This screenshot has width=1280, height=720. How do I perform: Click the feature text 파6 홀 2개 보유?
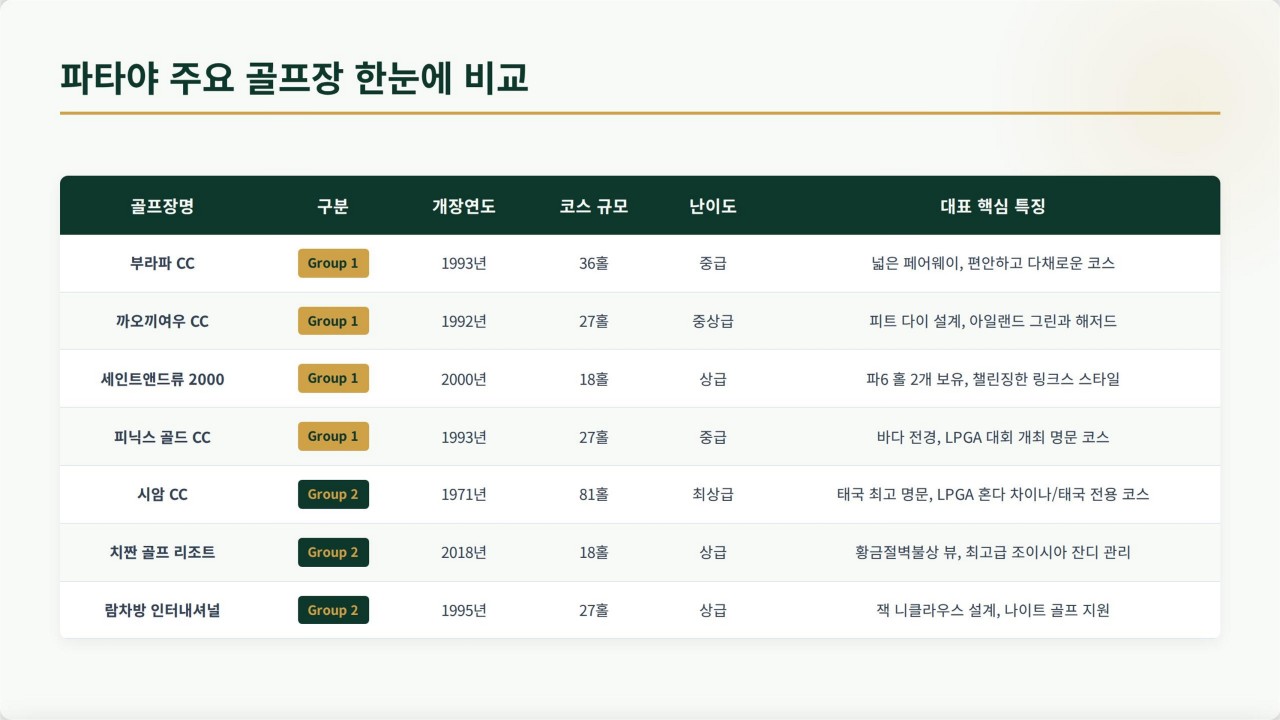click(x=917, y=379)
